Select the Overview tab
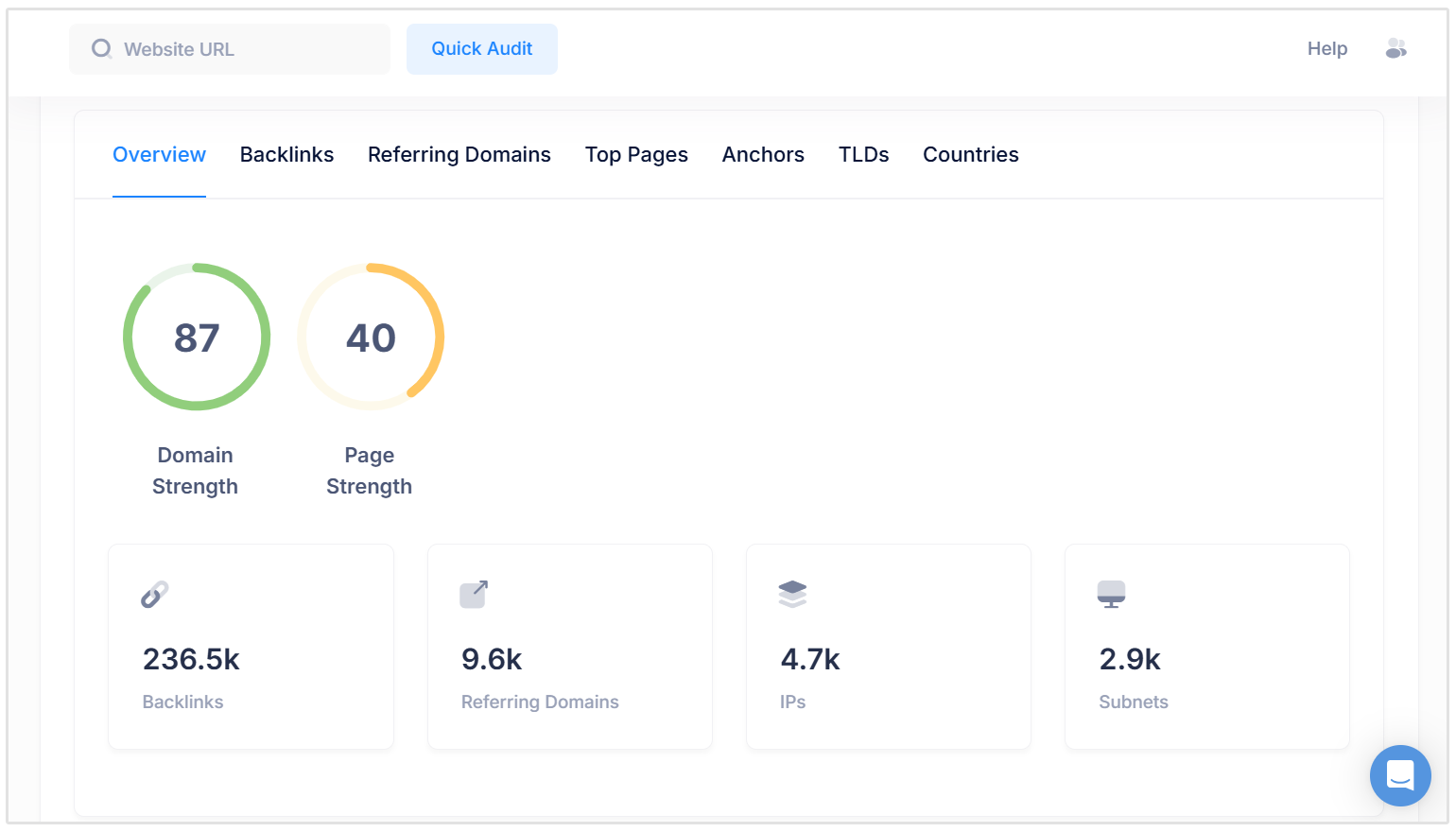 159,154
